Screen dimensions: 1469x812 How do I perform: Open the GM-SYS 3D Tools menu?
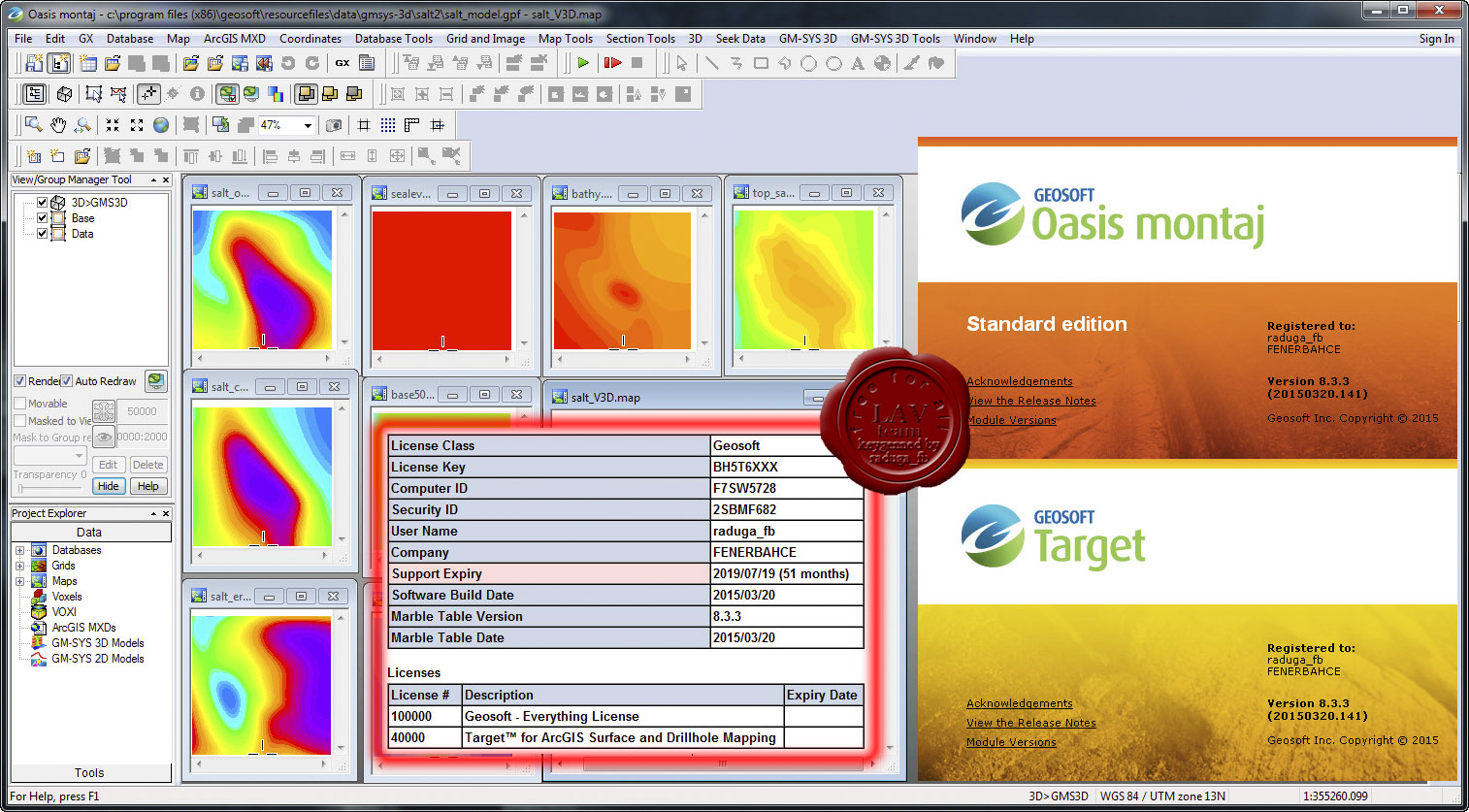click(896, 39)
